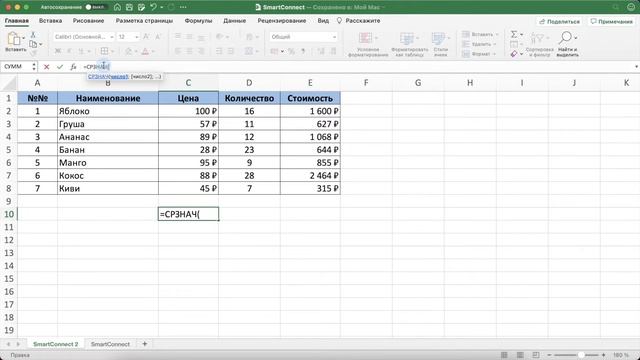Click the AutoSum sigma icon
Viewport: 640px width, 360px height.
point(514,34)
